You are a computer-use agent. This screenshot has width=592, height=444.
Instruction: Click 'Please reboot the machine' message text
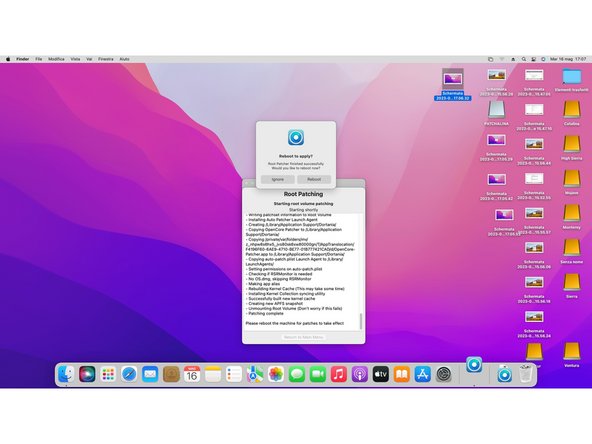point(294,324)
